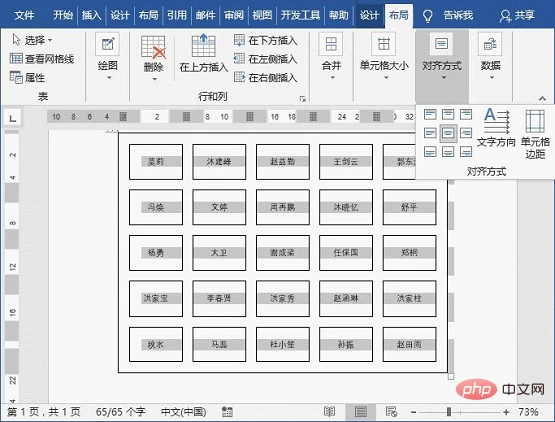Click Cell Margins (单元格边距) button
555x422 pixels.
coord(535,134)
